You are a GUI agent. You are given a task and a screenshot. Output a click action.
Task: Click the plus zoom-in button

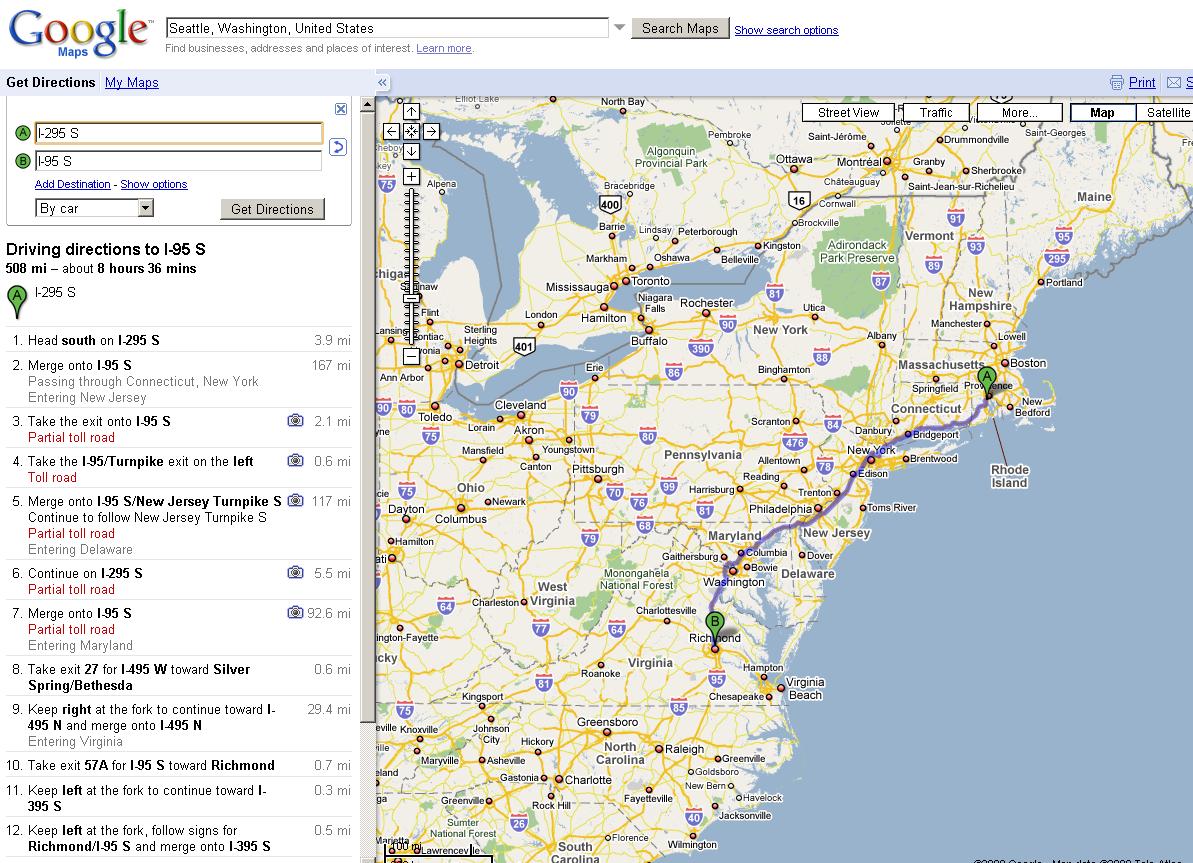[411, 177]
